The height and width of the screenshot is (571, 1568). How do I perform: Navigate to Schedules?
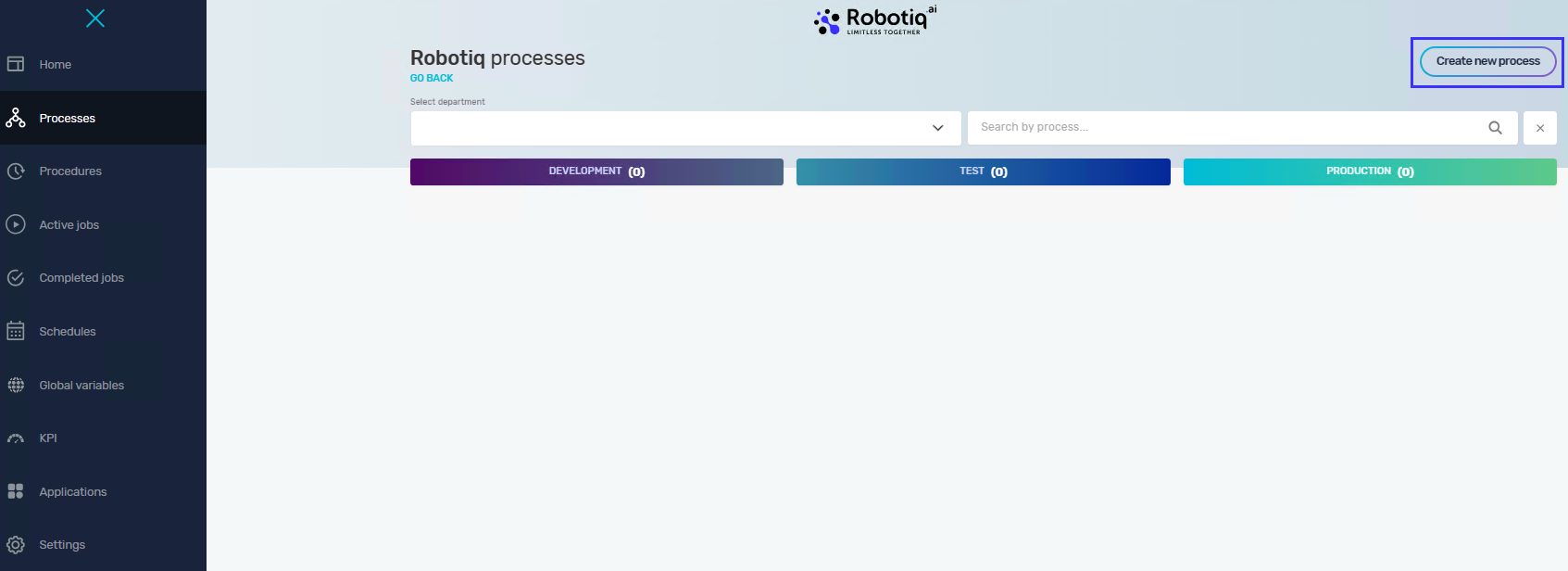coord(103,331)
